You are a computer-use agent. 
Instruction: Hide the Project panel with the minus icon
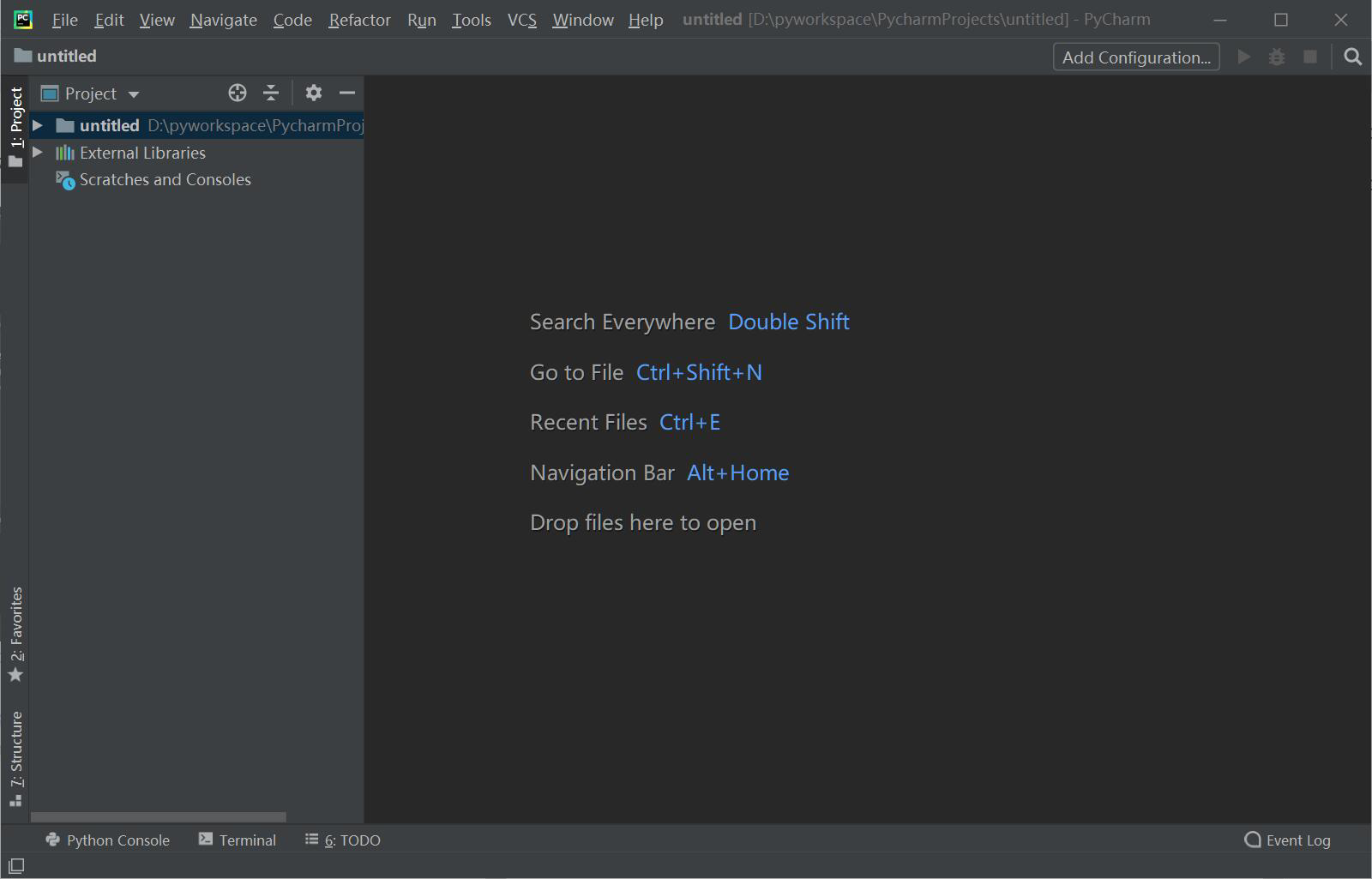(x=346, y=93)
